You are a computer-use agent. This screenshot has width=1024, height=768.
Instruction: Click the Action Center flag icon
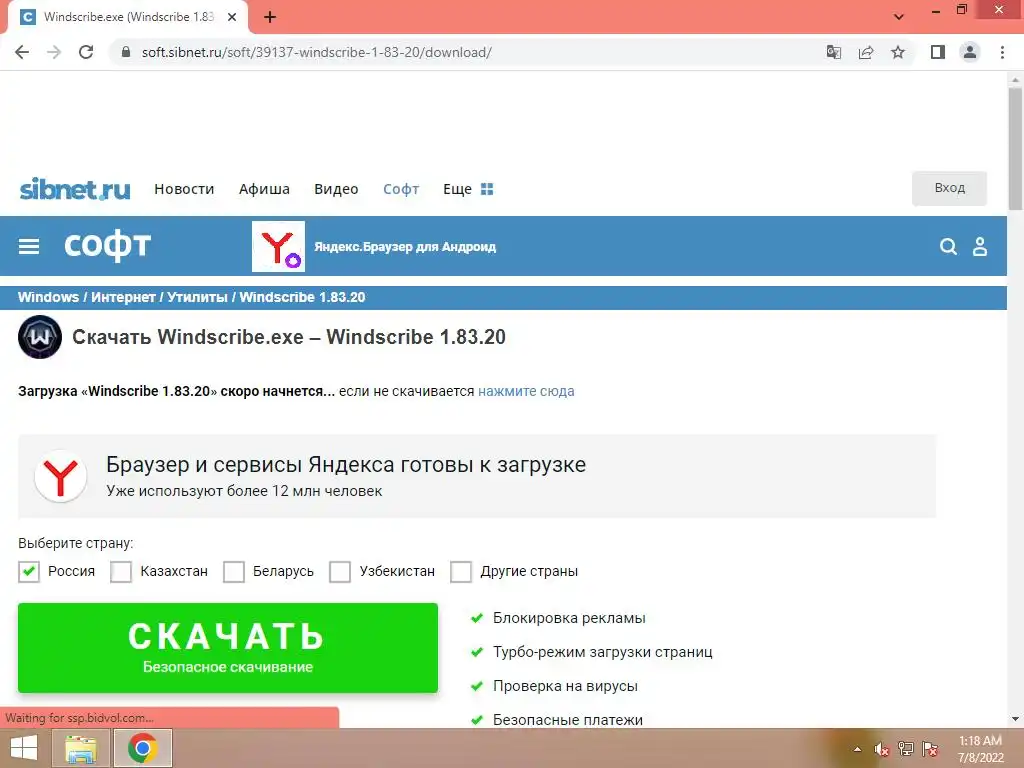click(930, 749)
